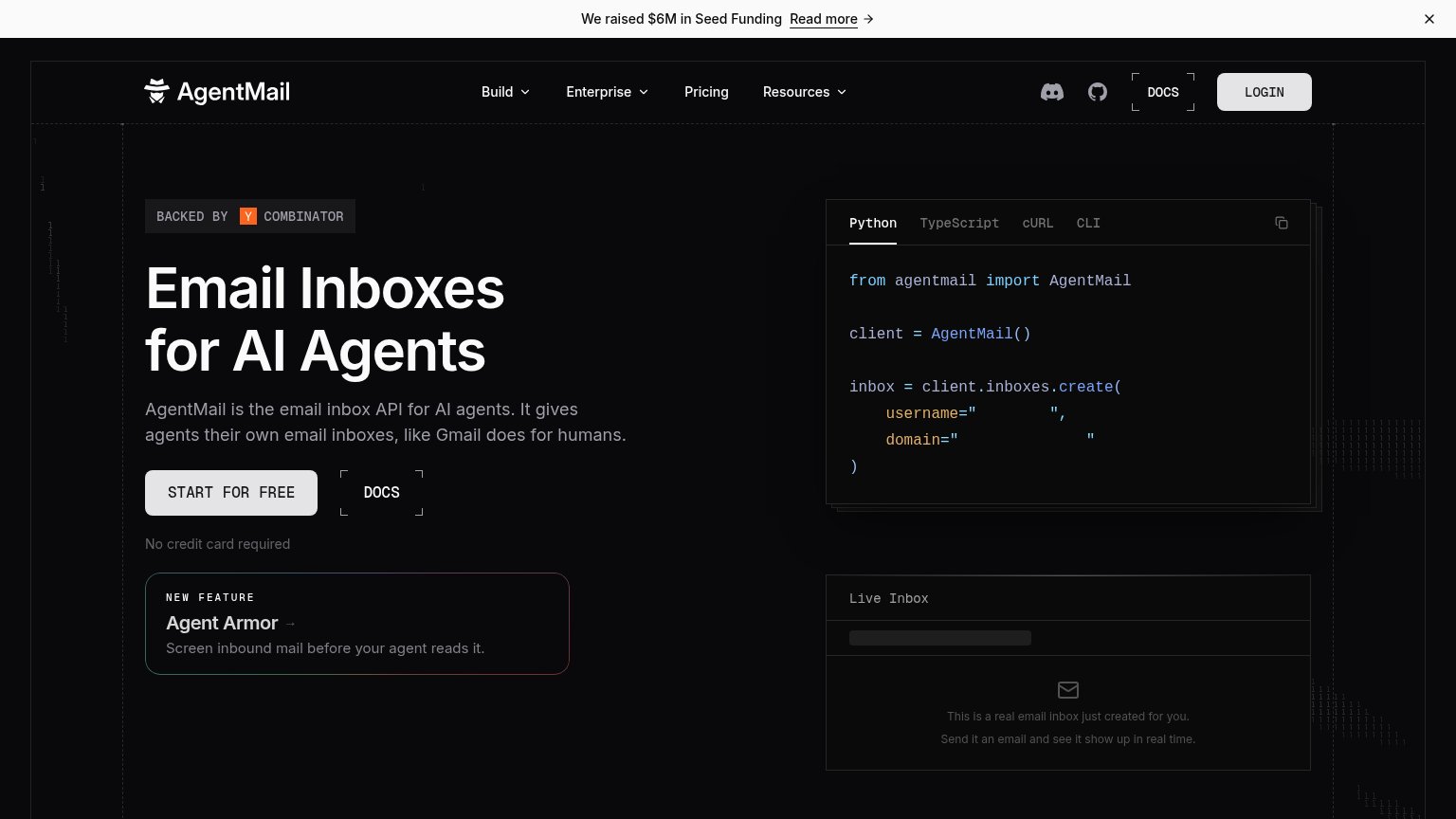This screenshot has height=819, width=1456.
Task: Click the AgentMail logo
Action: point(217,92)
